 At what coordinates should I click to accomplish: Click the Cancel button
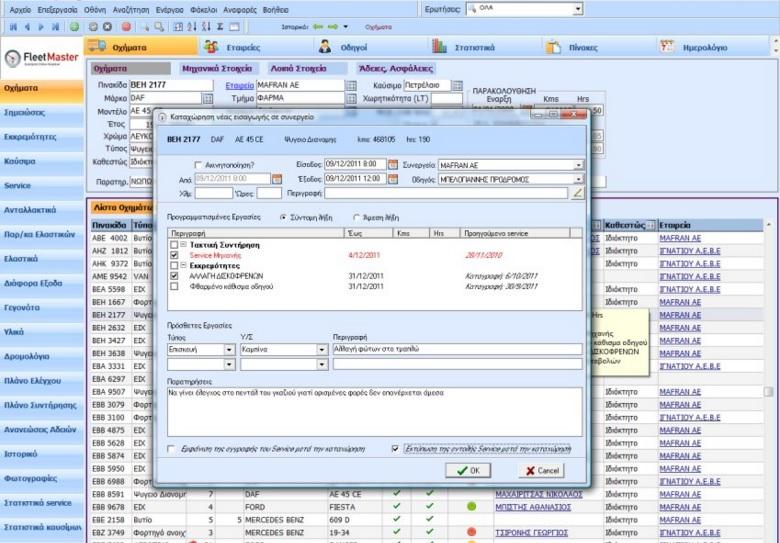(541, 470)
